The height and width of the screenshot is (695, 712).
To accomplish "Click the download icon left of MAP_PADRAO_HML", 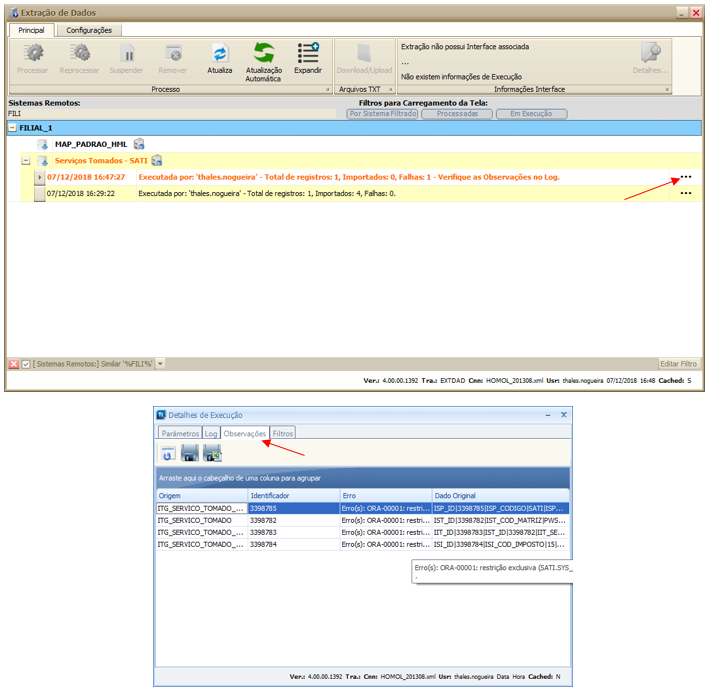I will (x=43, y=144).
